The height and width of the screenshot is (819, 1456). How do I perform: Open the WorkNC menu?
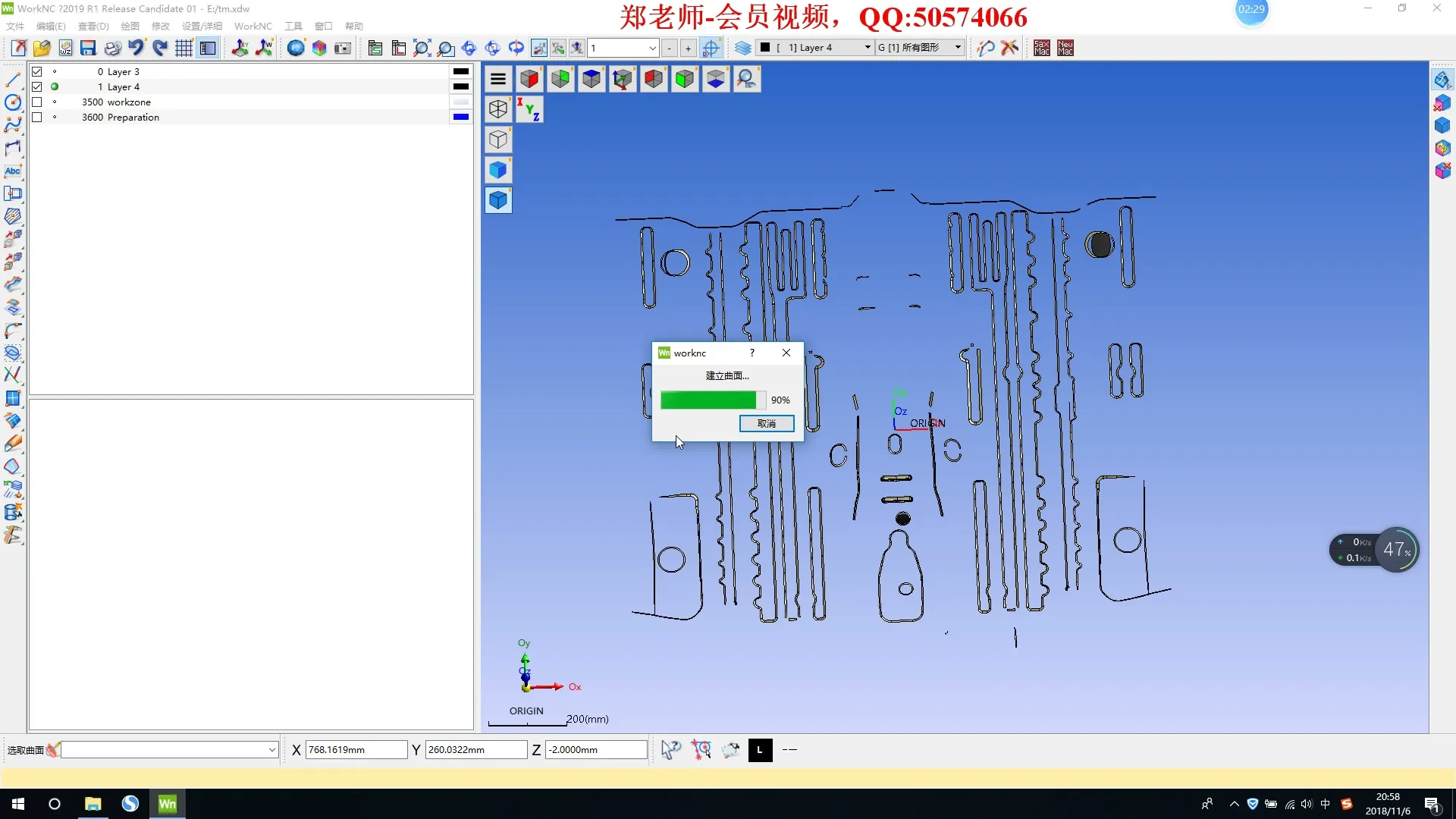[253, 26]
